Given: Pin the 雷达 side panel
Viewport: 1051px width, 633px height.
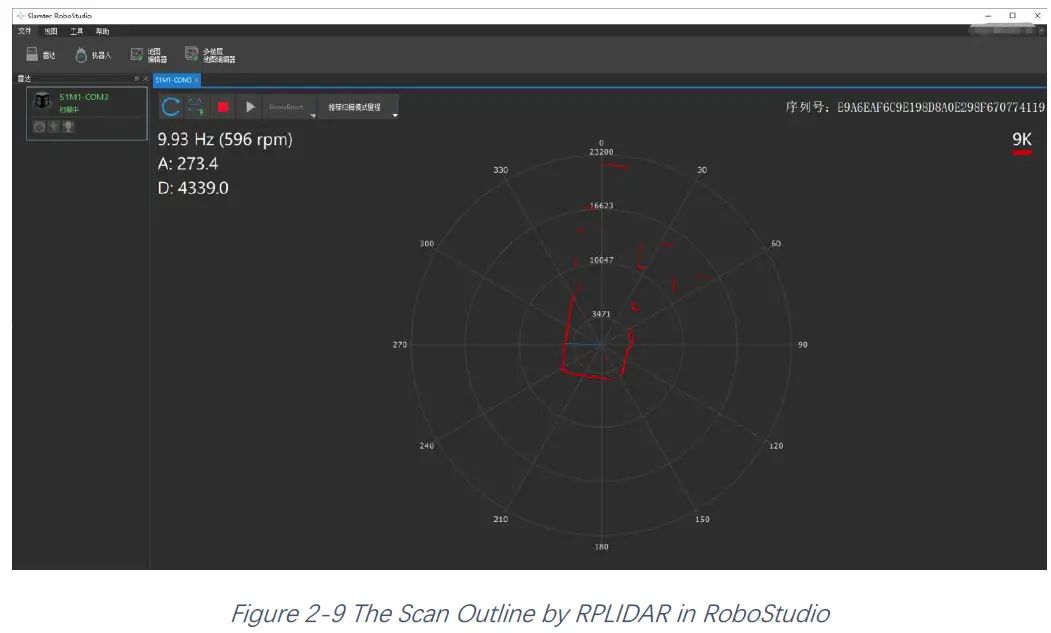Looking at the screenshot, I should click(x=137, y=78).
